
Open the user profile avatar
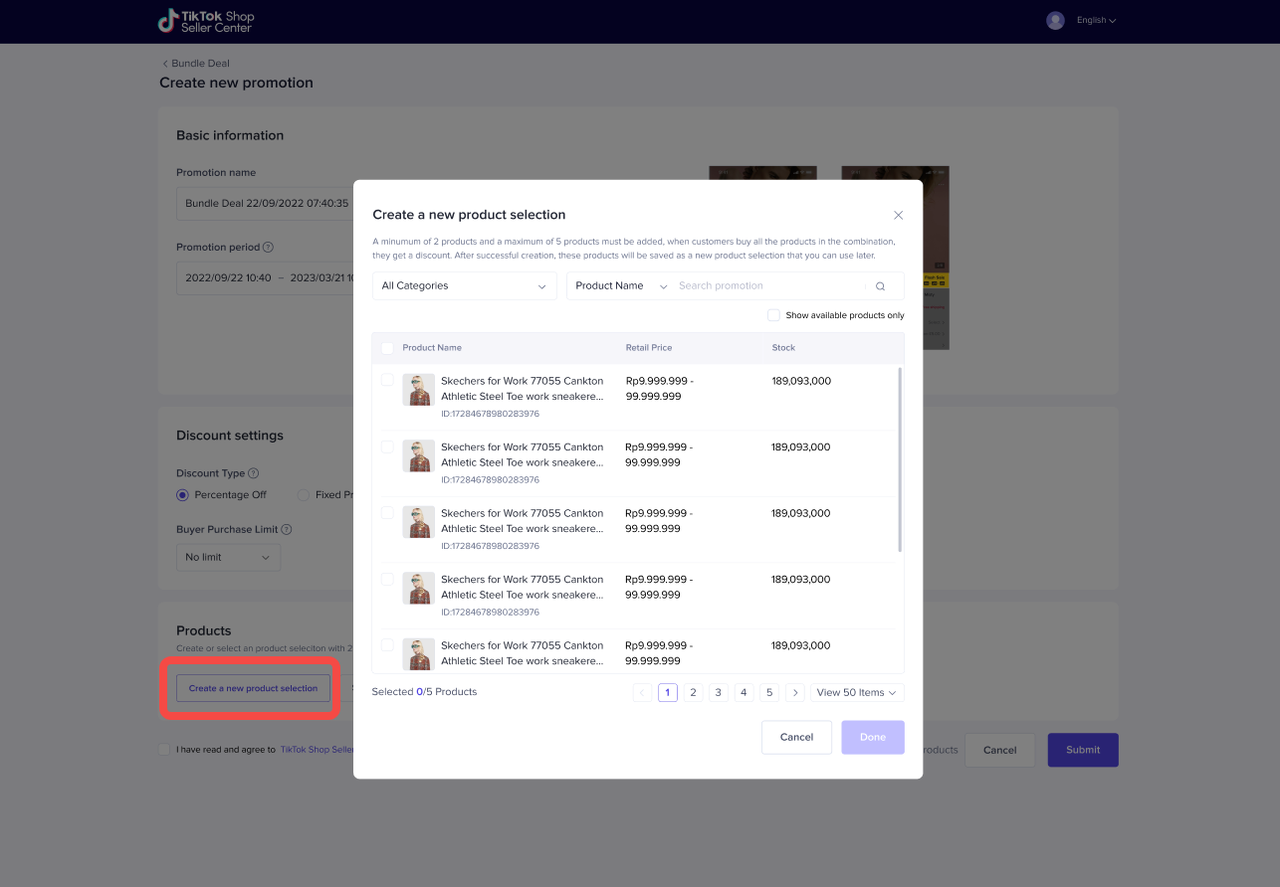coord(1055,20)
